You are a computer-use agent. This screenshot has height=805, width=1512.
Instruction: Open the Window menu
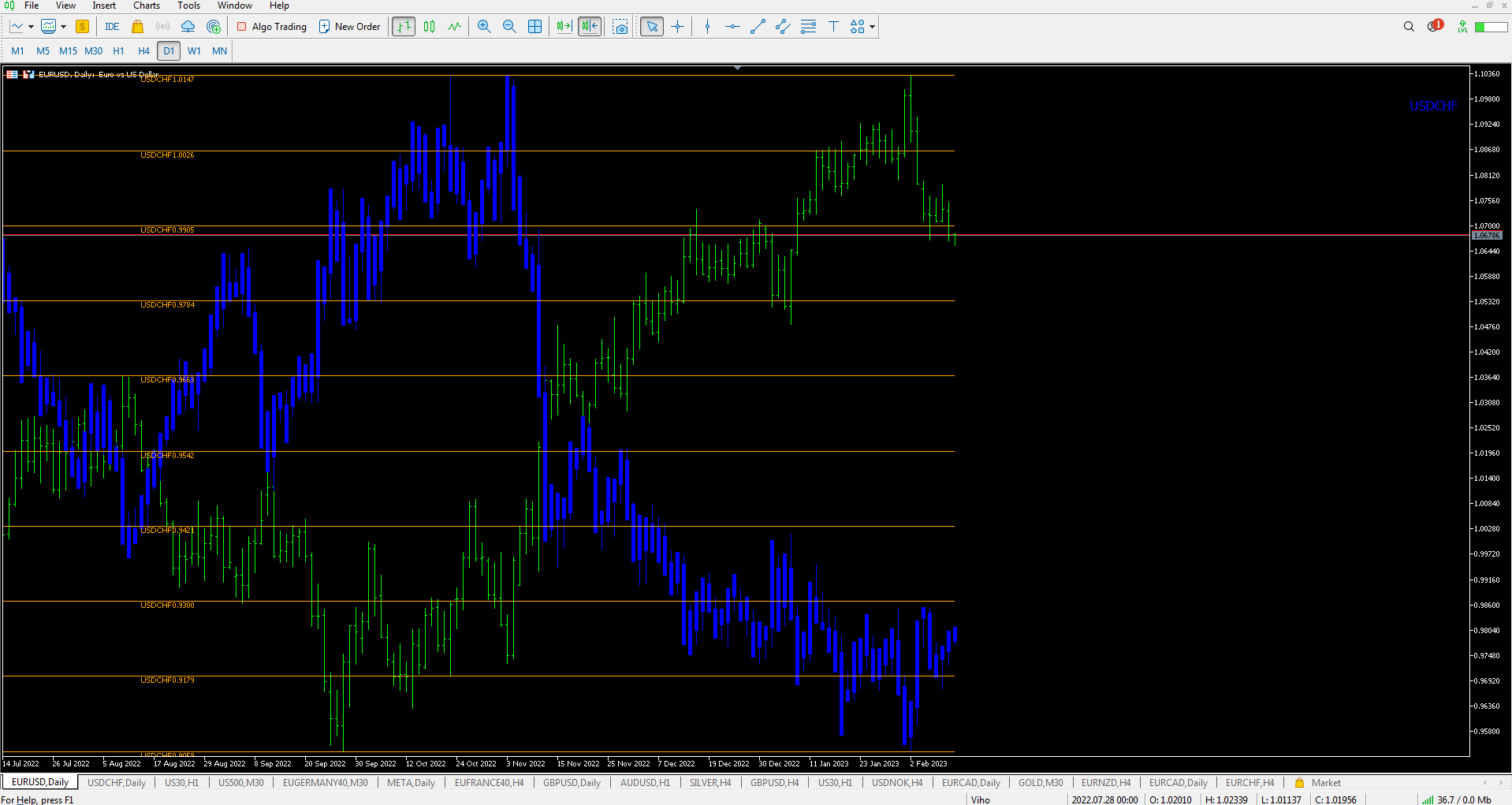tap(235, 6)
